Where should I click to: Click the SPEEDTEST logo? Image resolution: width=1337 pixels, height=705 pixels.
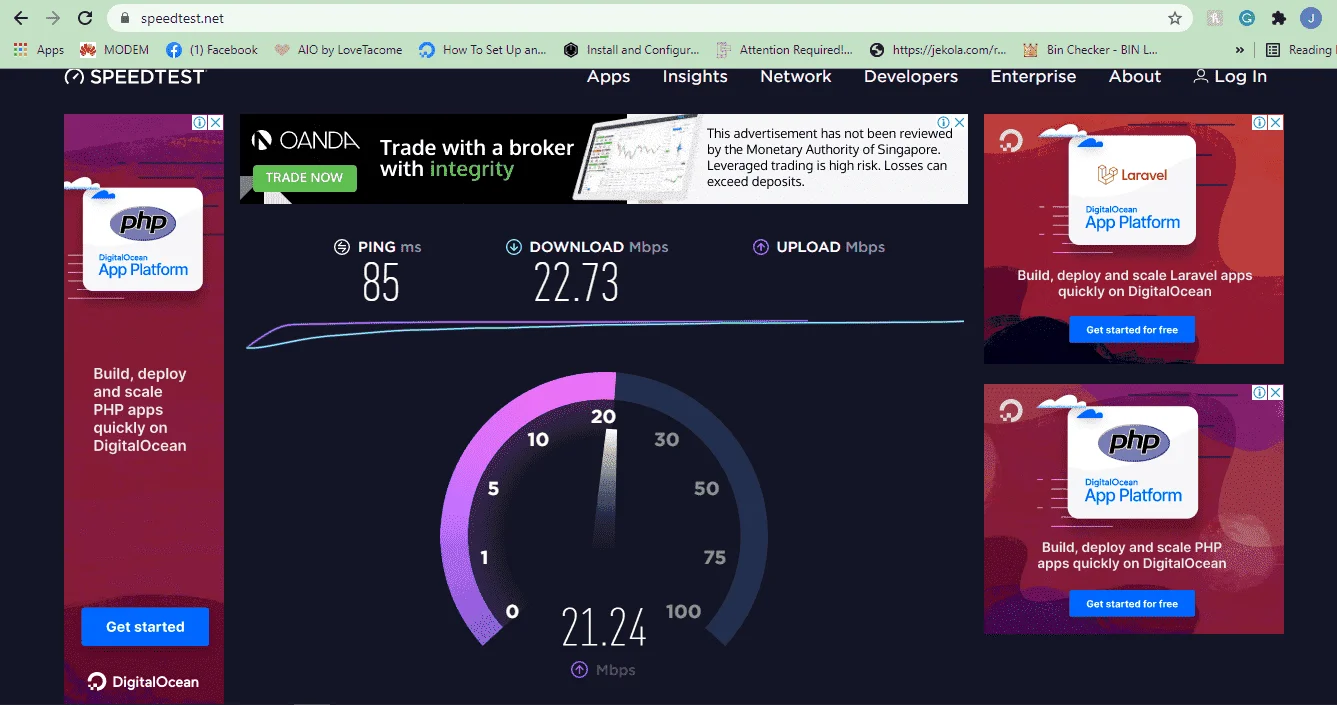point(134,77)
